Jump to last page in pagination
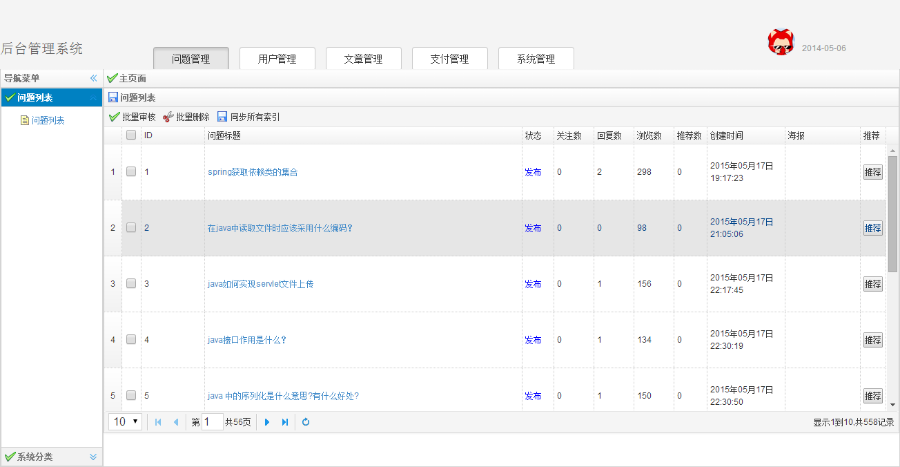 [285, 422]
